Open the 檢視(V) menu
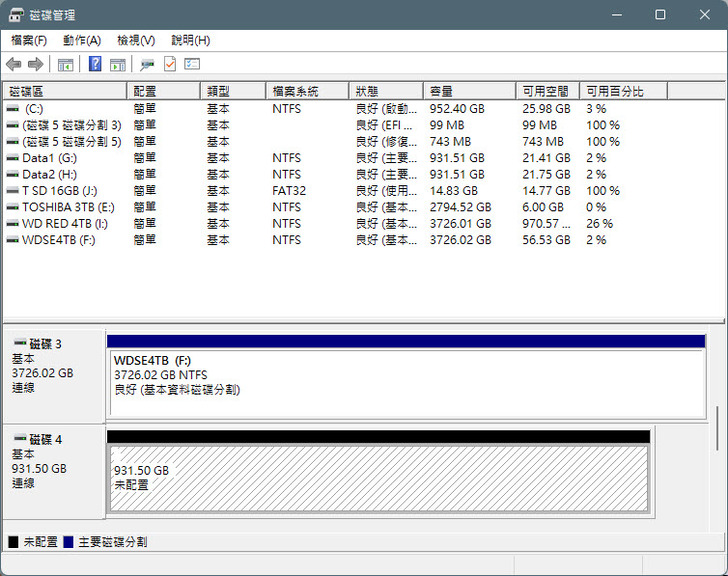 (x=136, y=40)
